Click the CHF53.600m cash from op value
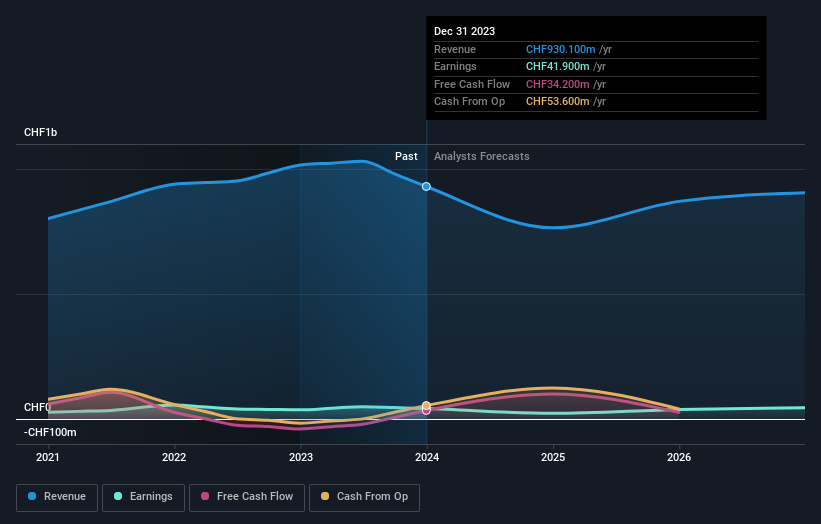Viewport: 821px width, 524px height. 558,102
